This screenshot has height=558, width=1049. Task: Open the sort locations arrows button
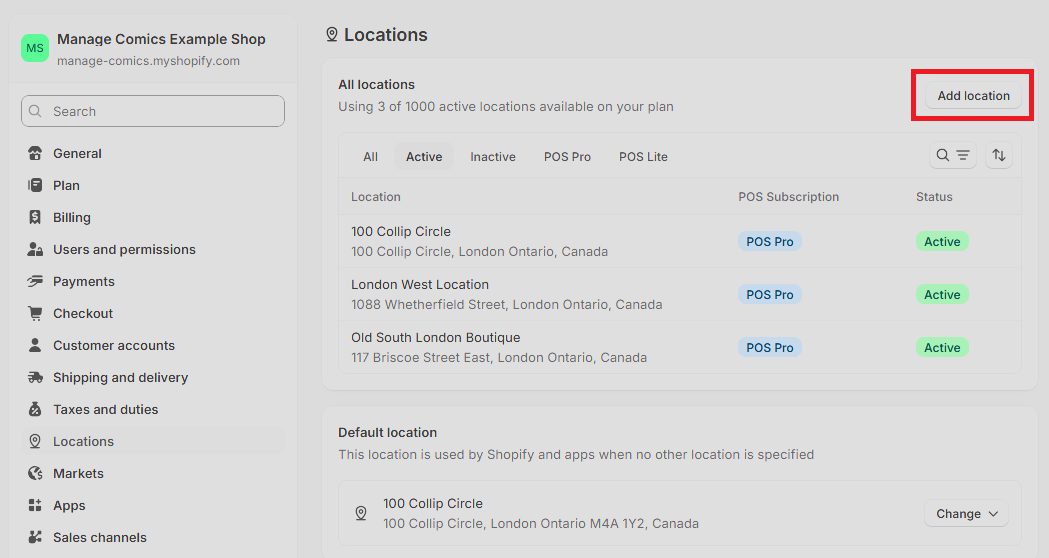999,155
